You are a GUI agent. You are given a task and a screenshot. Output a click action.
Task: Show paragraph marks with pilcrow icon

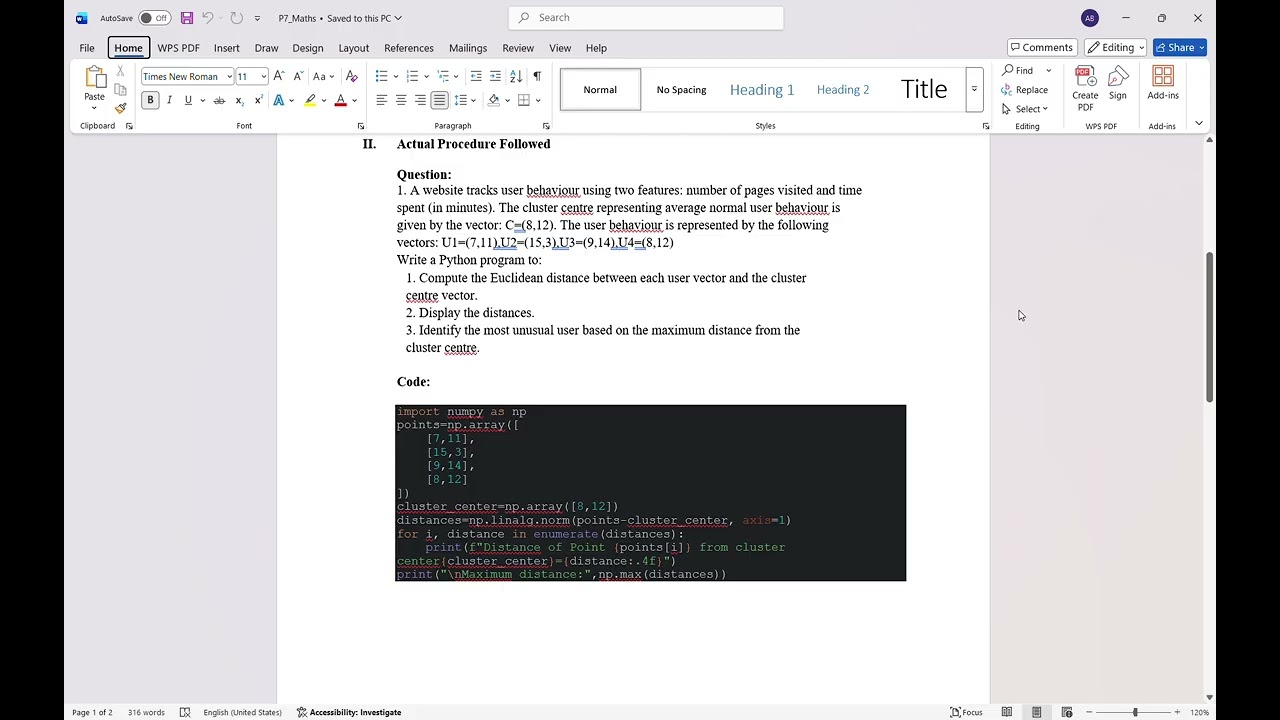[537, 76]
